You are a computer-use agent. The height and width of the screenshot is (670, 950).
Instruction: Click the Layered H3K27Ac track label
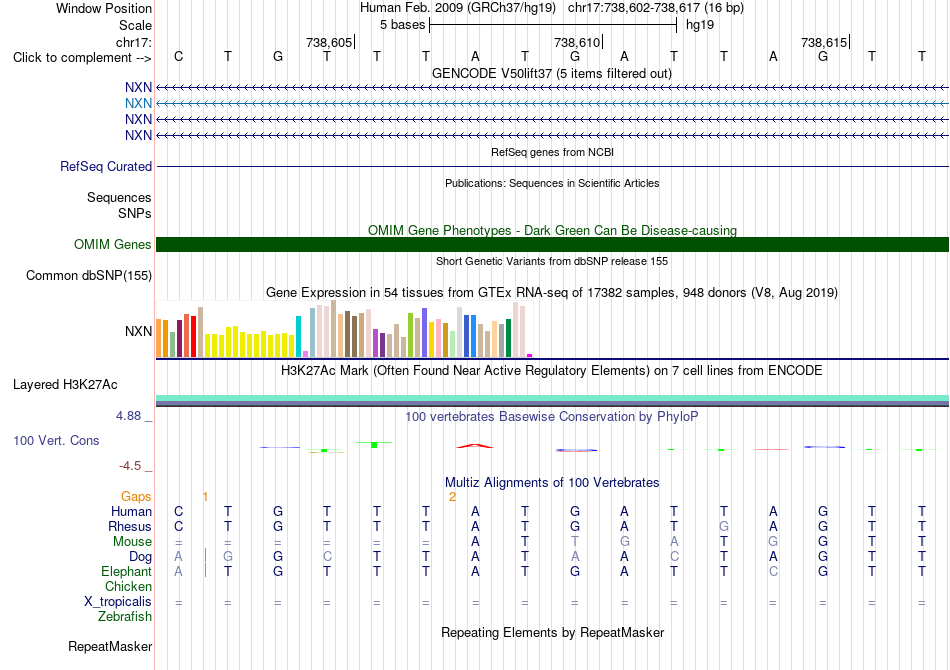pos(65,385)
